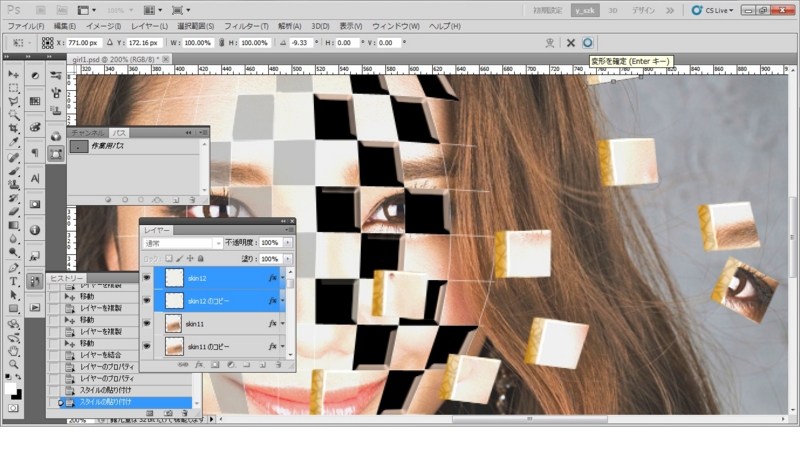This screenshot has width=800, height=450.
Task: Select the Pen tool
Action: pyautogui.click(x=13, y=268)
